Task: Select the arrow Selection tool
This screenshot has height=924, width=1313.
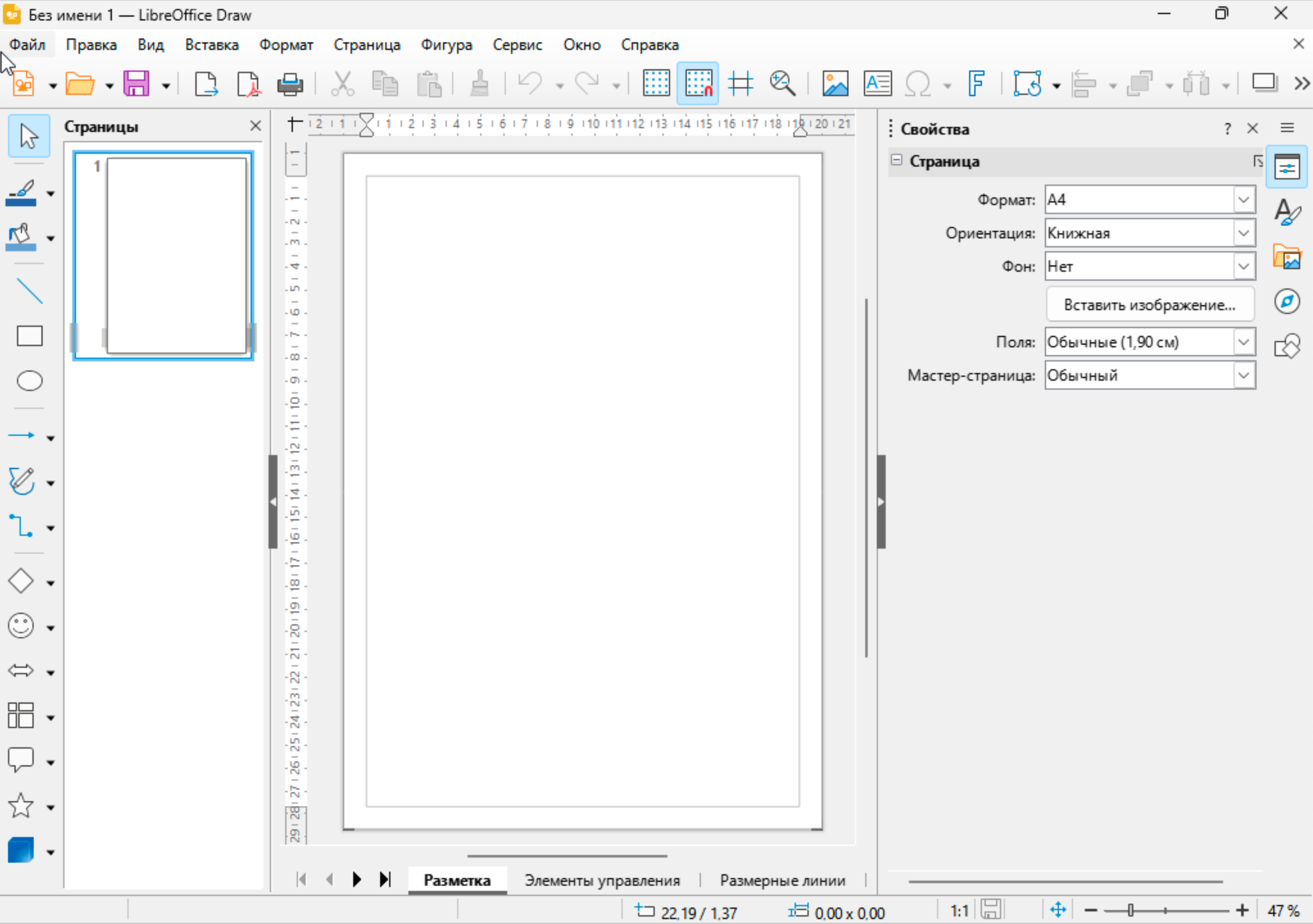Action: click(29, 136)
